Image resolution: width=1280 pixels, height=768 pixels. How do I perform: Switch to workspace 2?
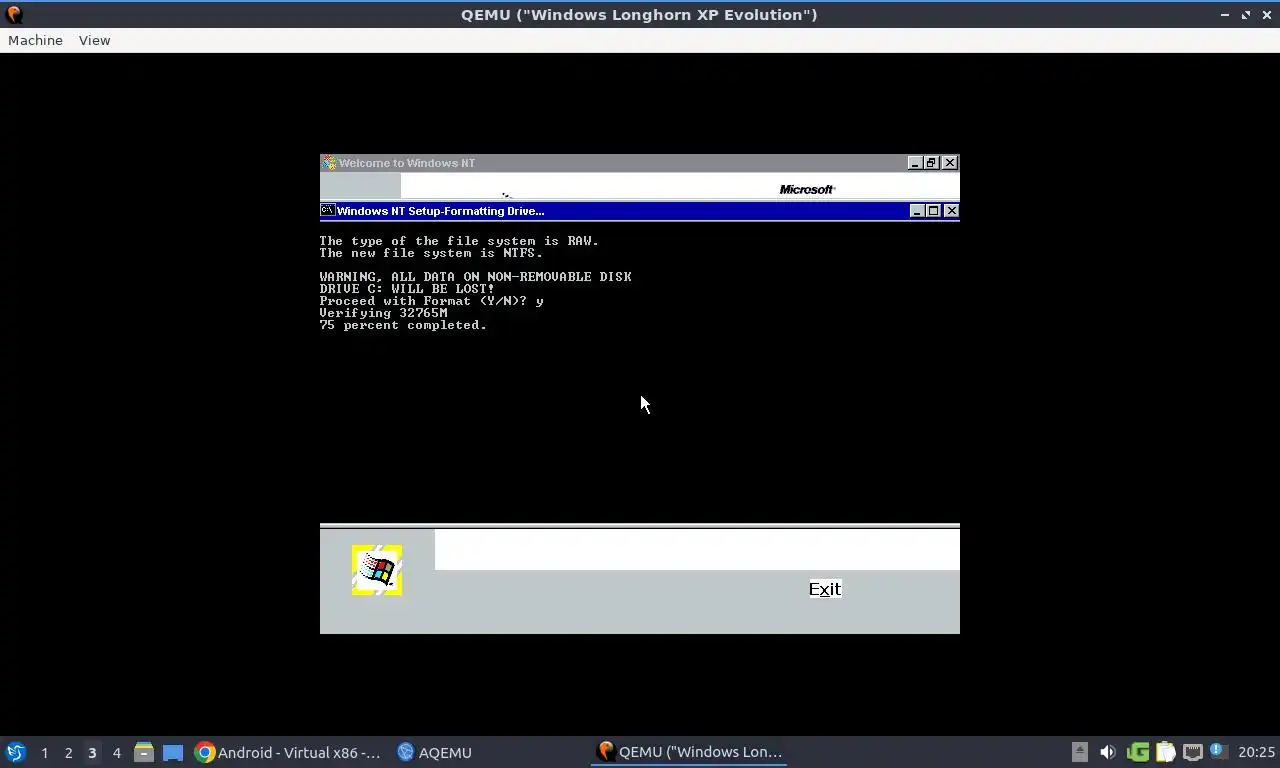point(68,753)
